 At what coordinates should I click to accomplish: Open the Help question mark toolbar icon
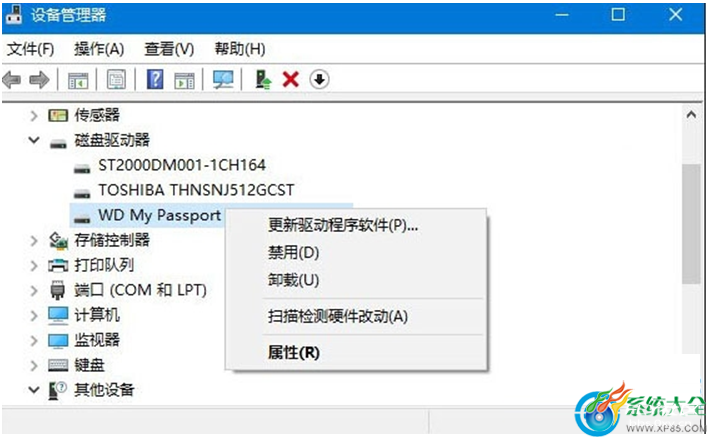(x=155, y=80)
